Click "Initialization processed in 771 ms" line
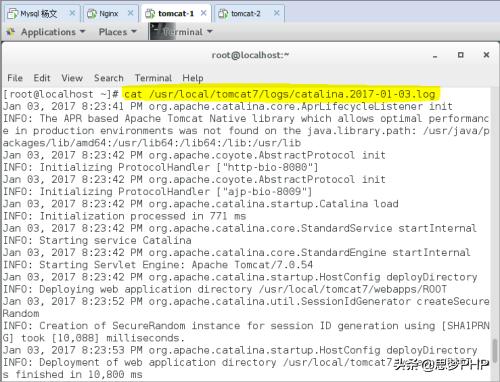Screen dimensions: 500x382 124,216
